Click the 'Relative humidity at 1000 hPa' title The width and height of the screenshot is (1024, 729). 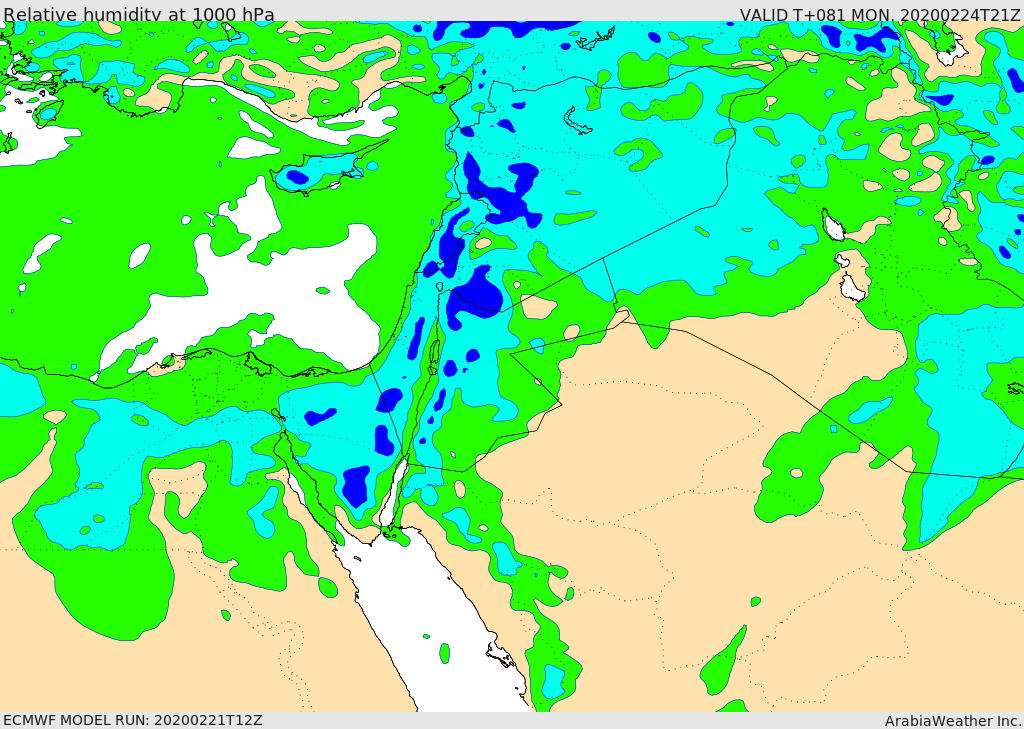point(139,14)
